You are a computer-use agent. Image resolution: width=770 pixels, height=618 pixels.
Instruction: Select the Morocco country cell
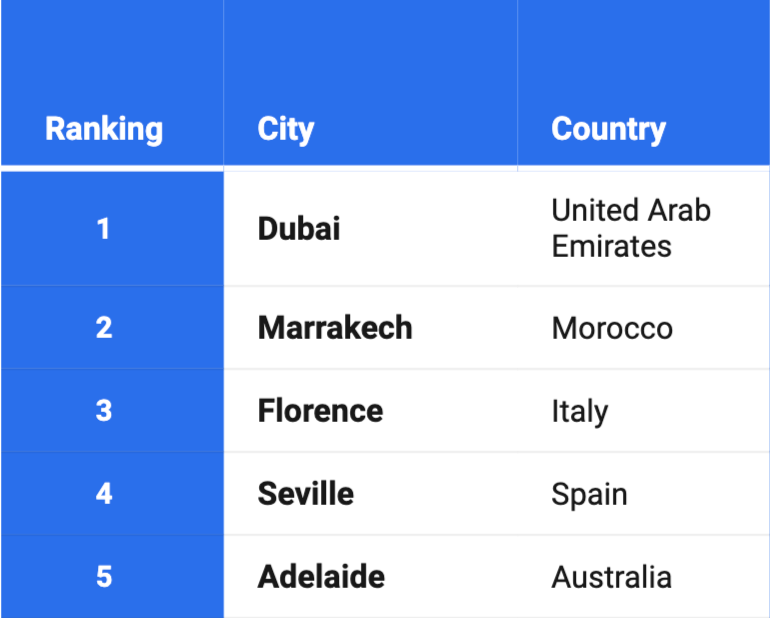click(643, 327)
